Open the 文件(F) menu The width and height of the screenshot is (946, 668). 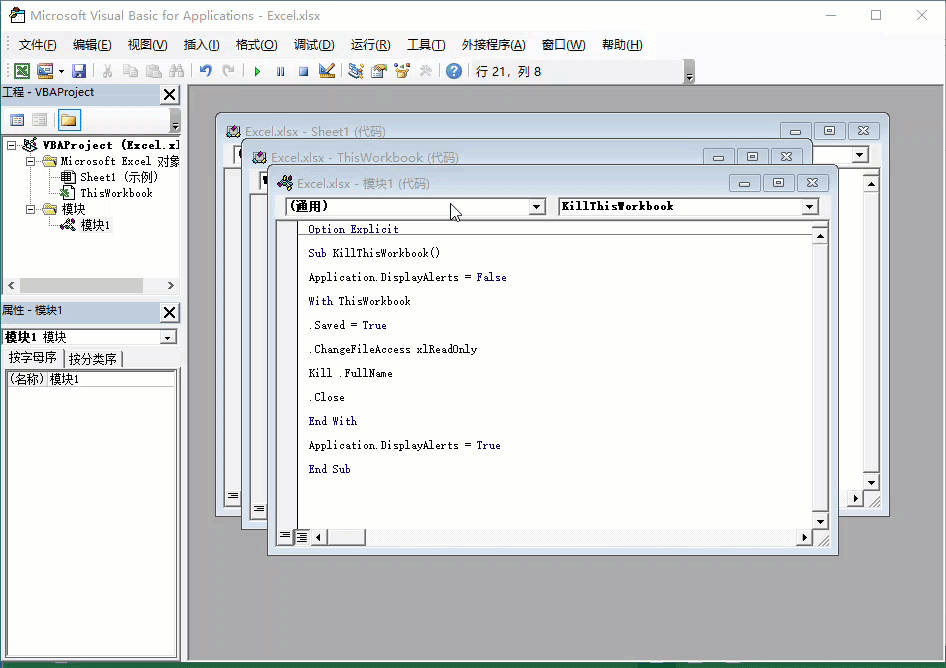(x=37, y=45)
